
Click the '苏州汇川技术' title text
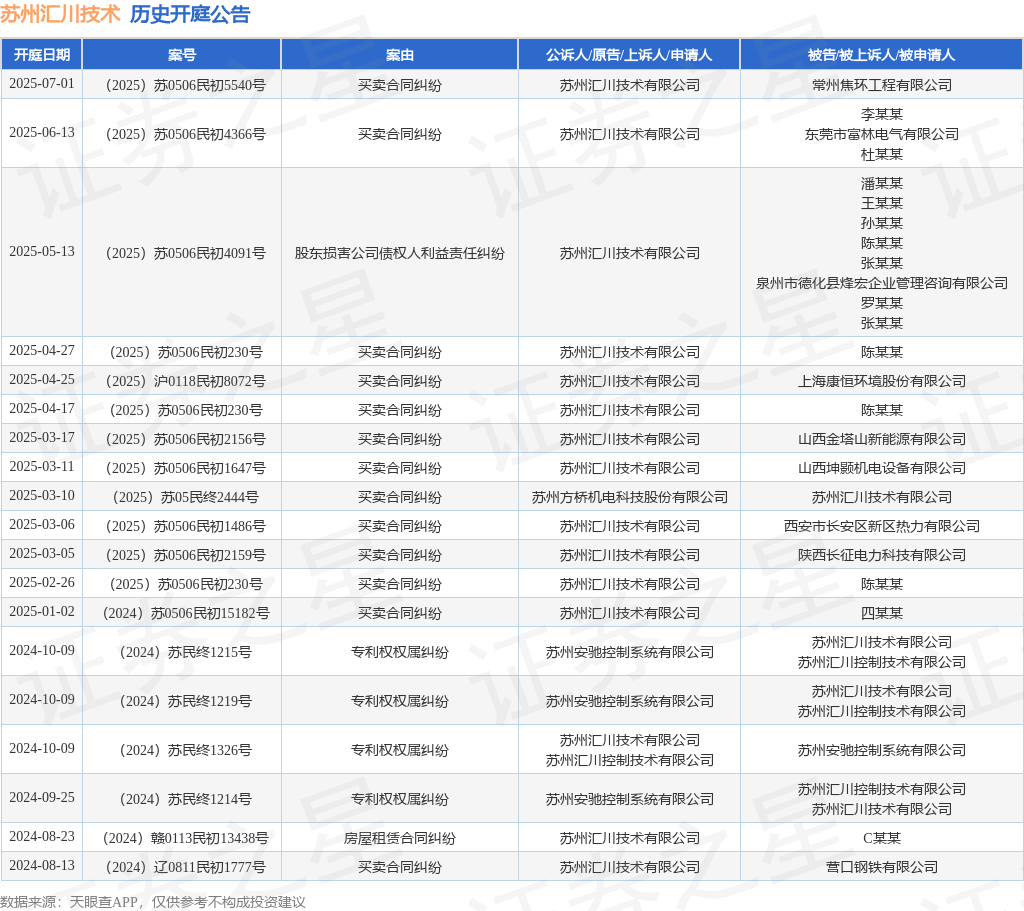(60, 14)
